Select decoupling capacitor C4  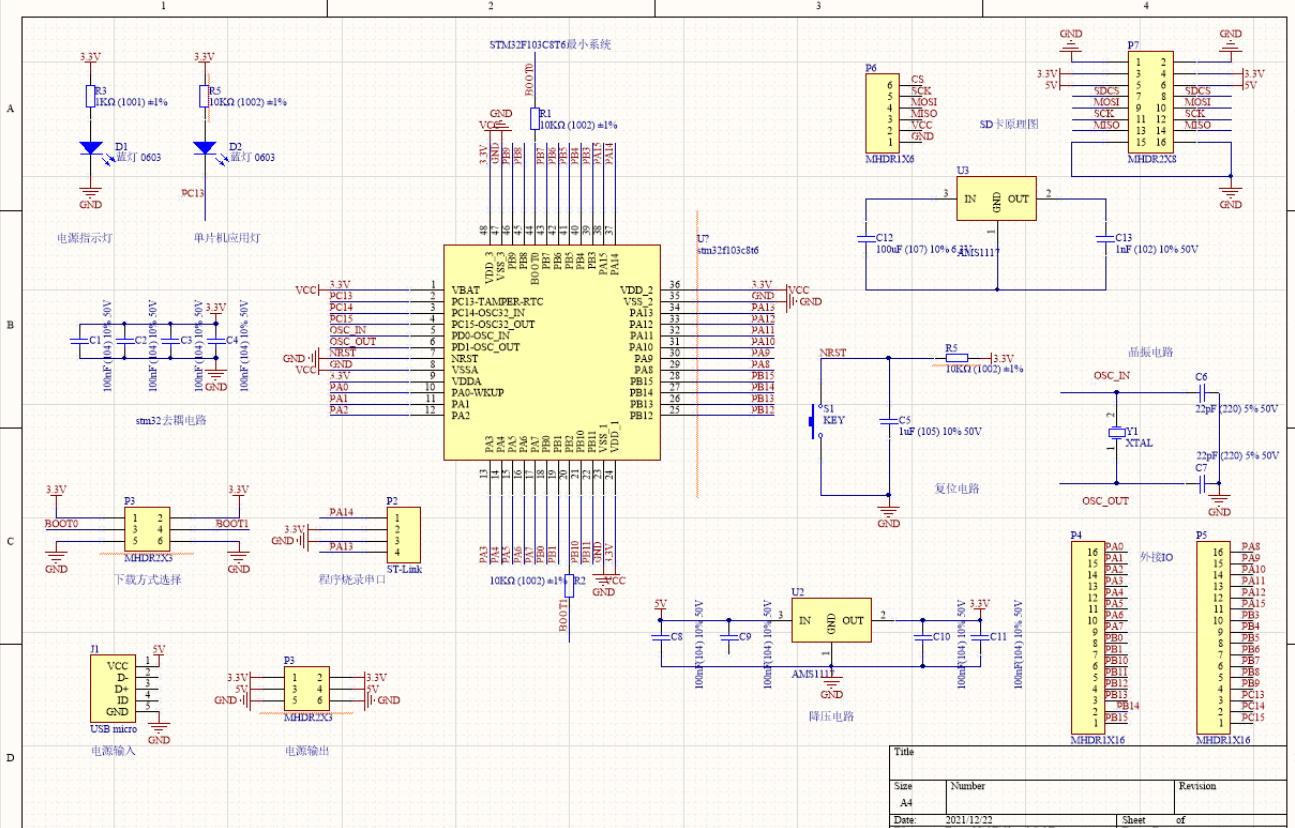coord(216,341)
